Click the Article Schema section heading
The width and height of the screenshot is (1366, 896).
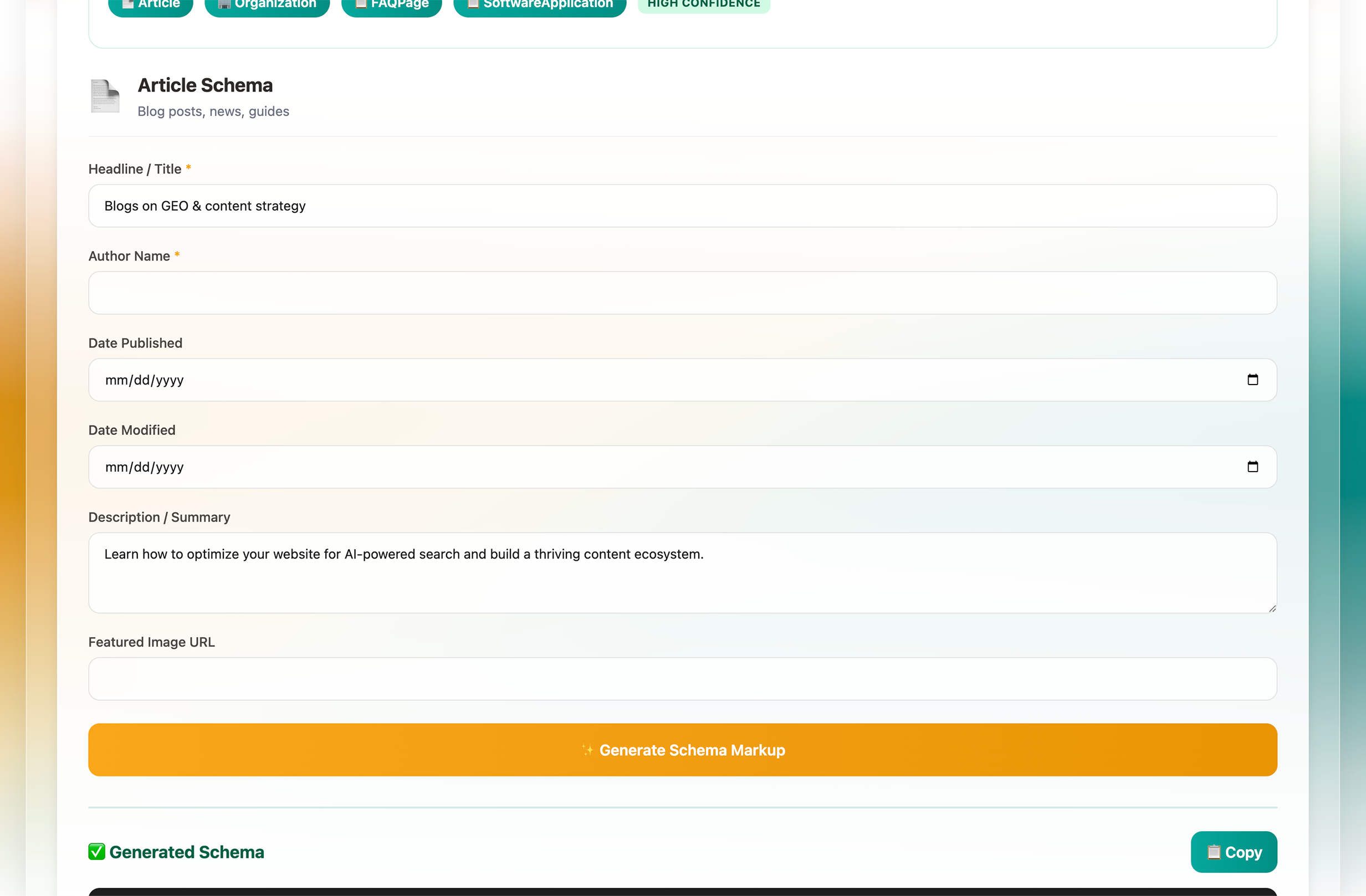click(204, 85)
